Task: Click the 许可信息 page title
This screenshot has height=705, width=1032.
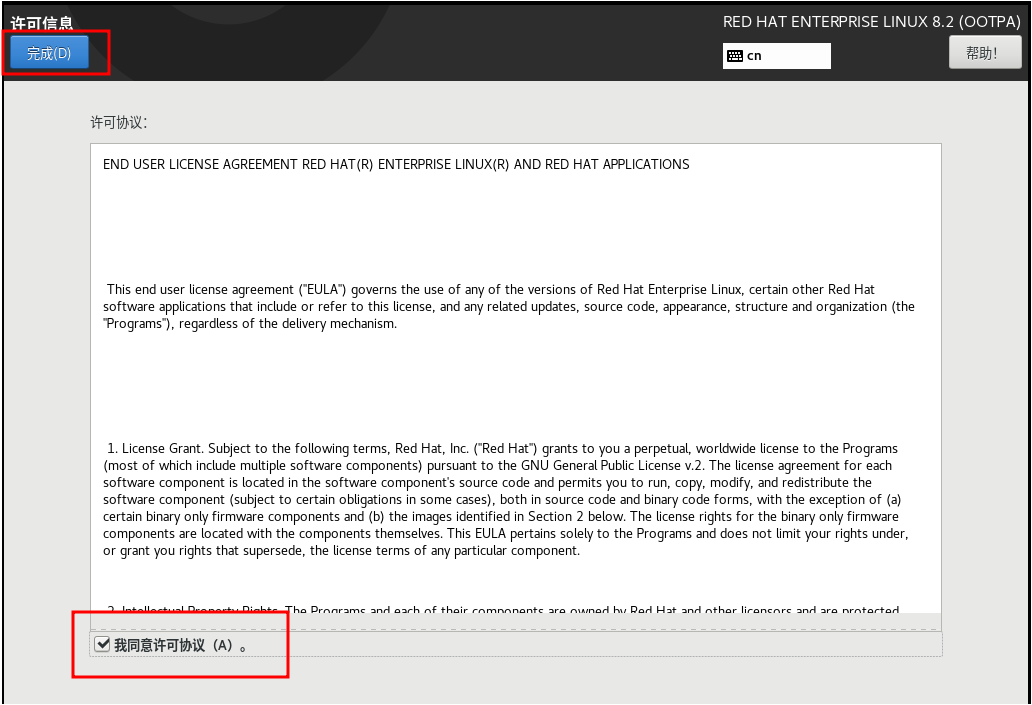Action: click(41, 23)
